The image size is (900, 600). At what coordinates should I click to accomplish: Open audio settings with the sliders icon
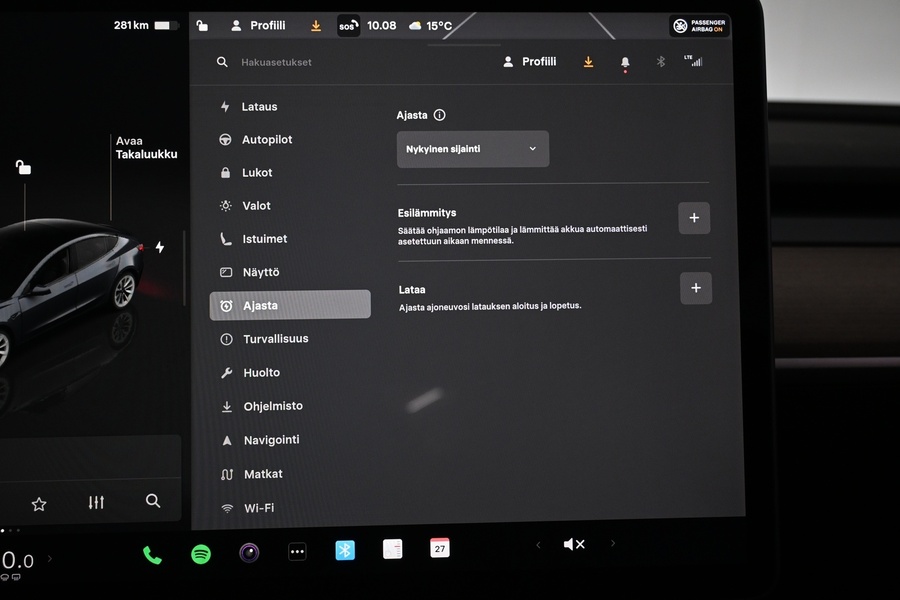(96, 502)
